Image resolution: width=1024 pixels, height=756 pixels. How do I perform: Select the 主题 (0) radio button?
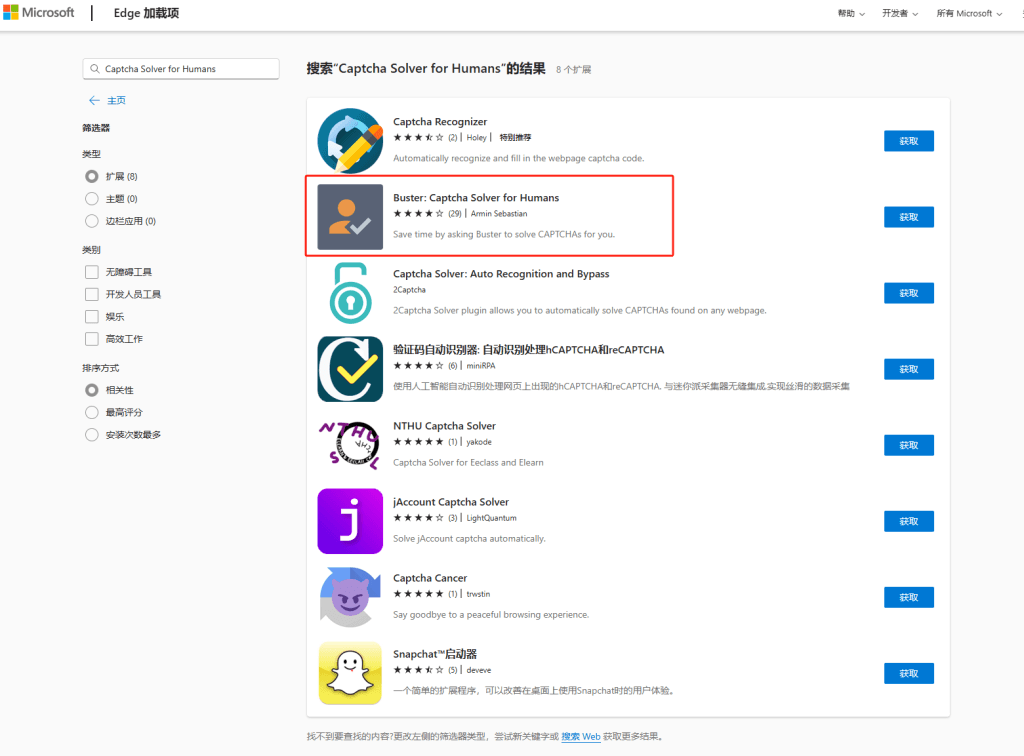(x=92, y=199)
